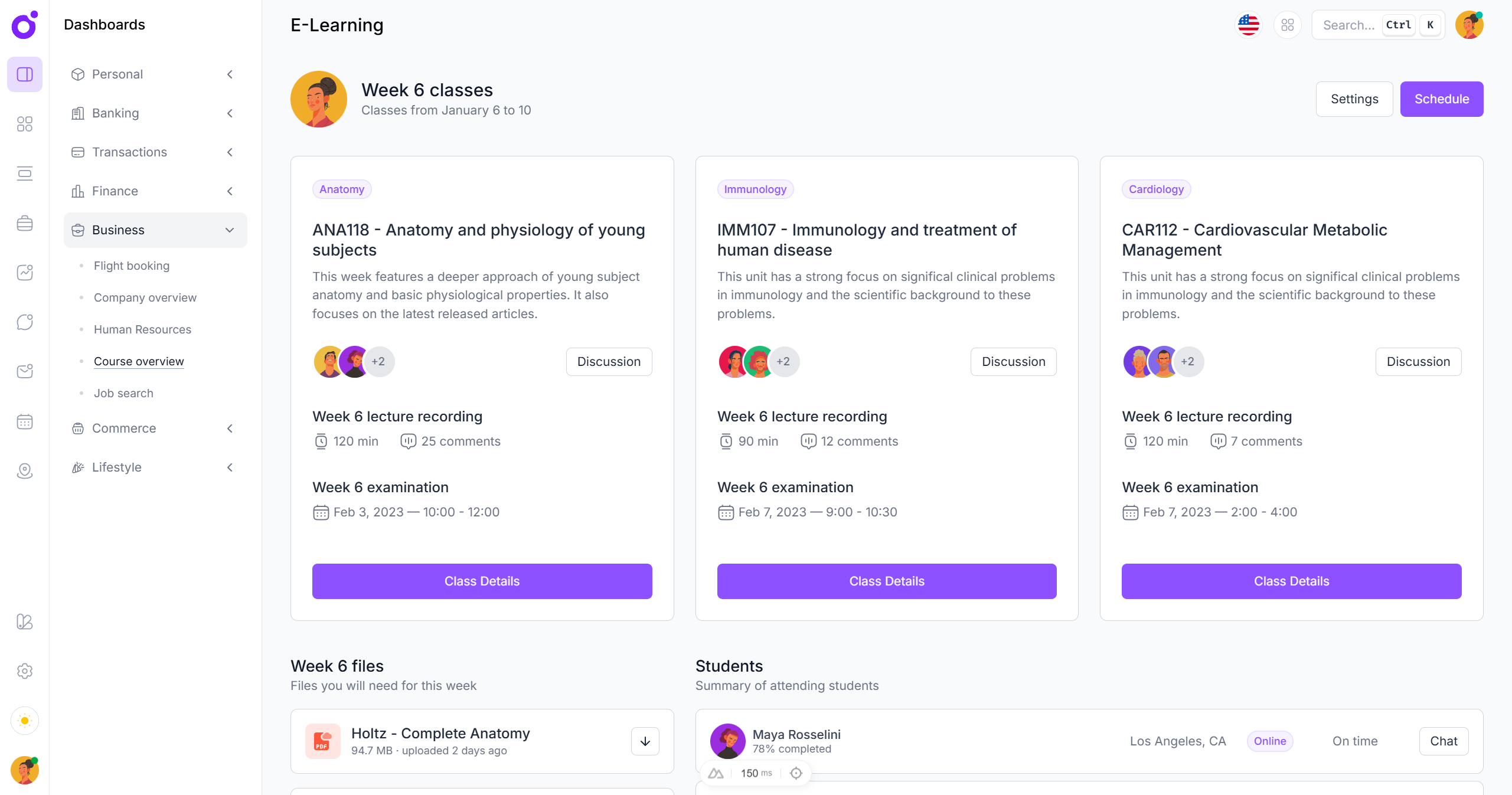This screenshot has width=1512, height=795.
Task: Open the briefcase icon in the sidebar
Action: point(24,223)
